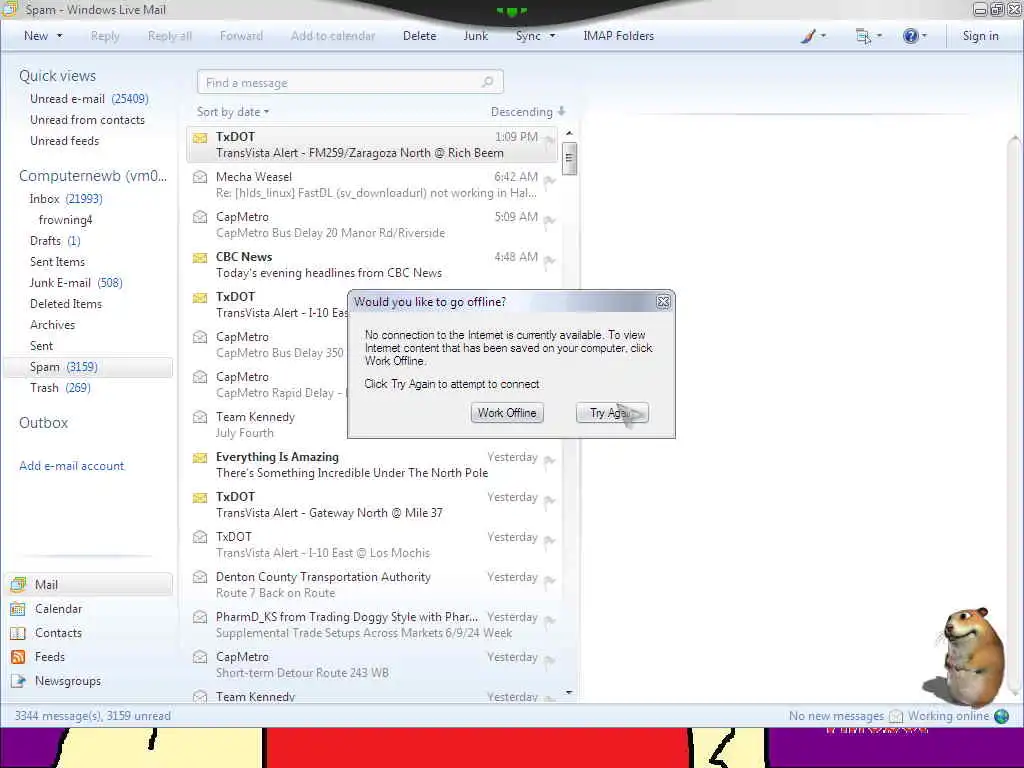
Task: Flag the Denton County Transportation Authority message
Action: 550,581
